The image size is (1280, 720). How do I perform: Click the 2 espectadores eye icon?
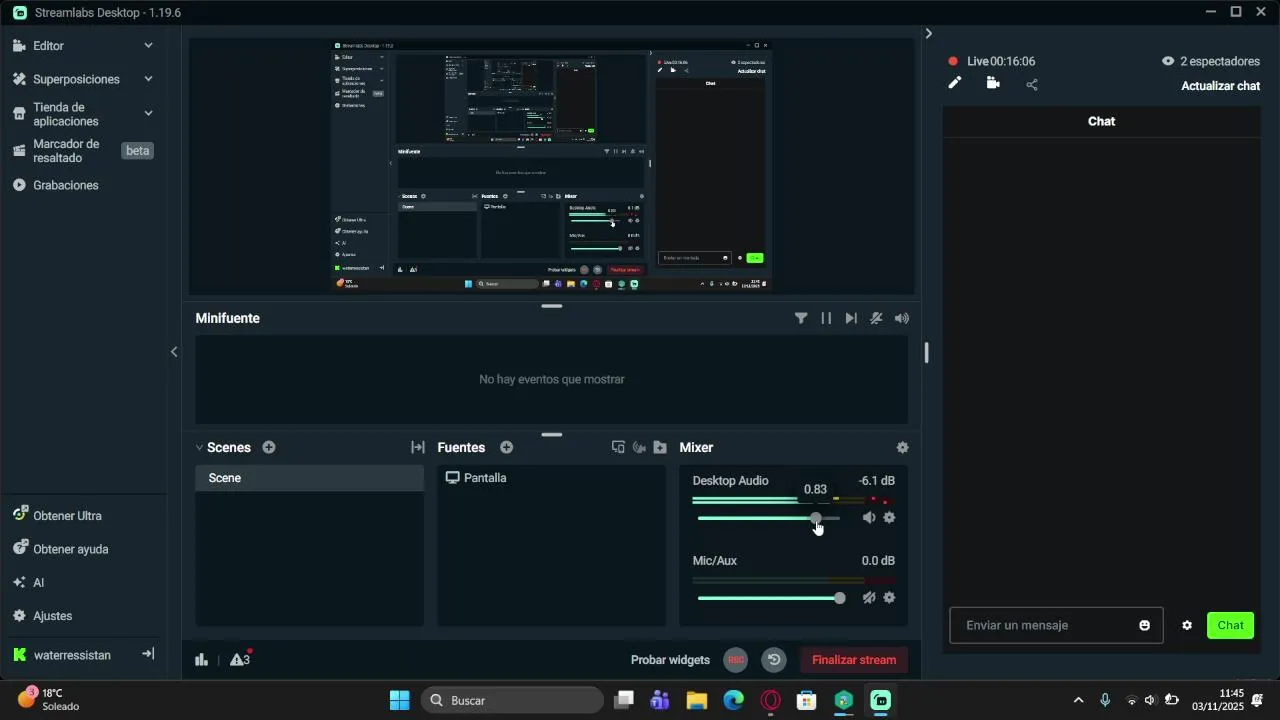1168,61
